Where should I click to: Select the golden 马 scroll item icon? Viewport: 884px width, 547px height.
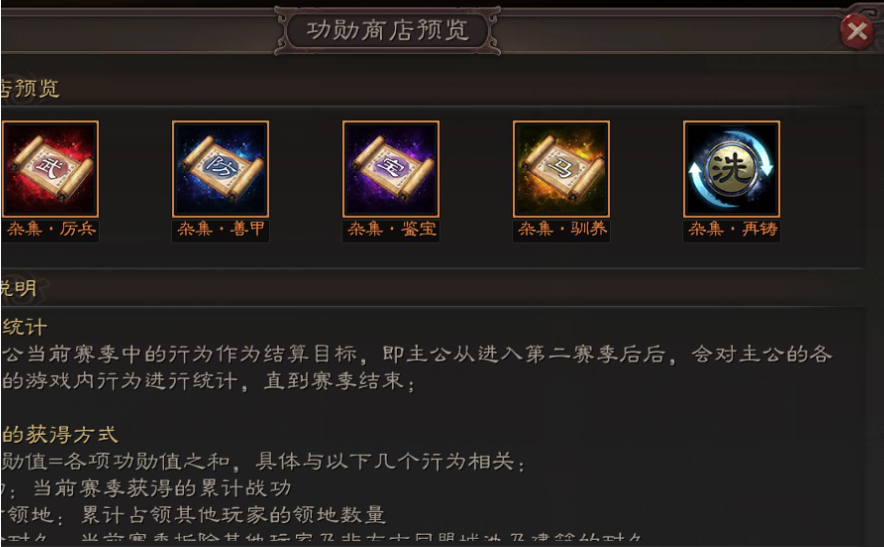562,169
